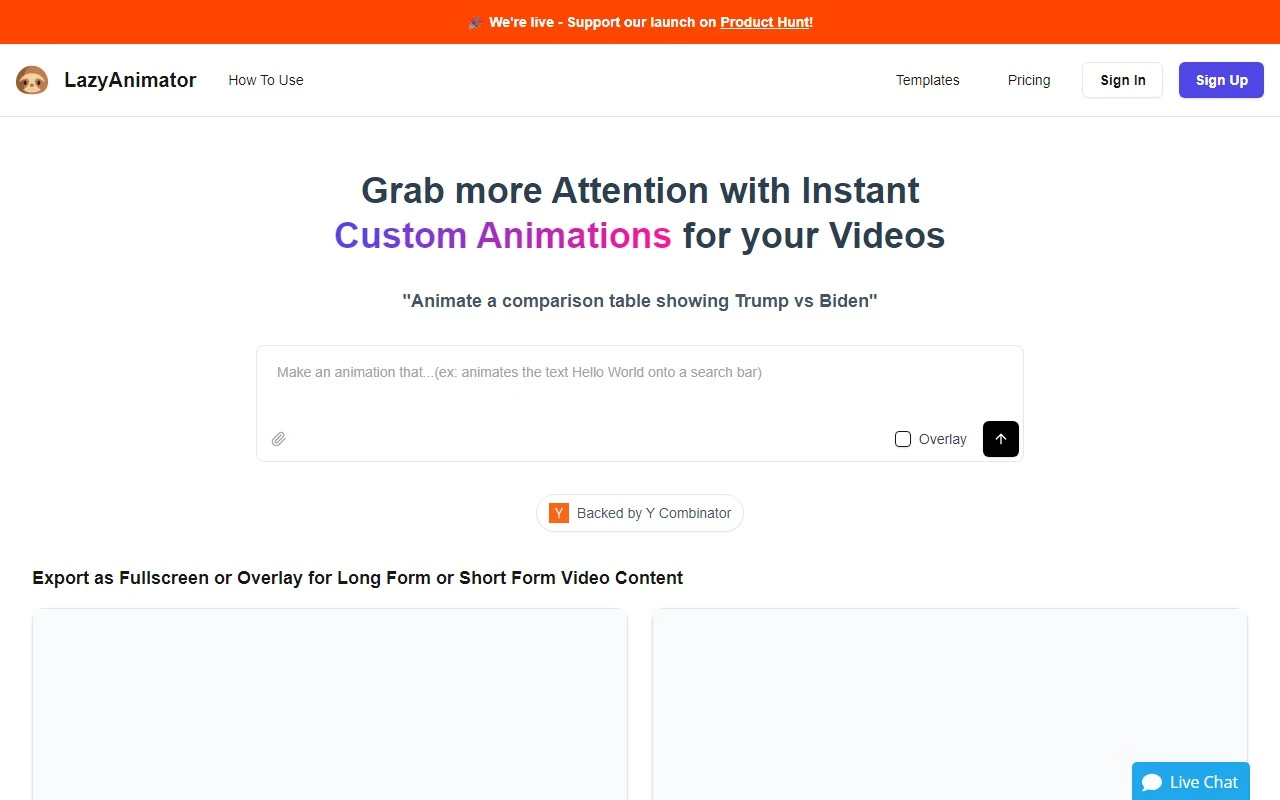This screenshot has width=1280, height=800.
Task: Click the Live Chat speech bubble icon
Action: [1152, 782]
